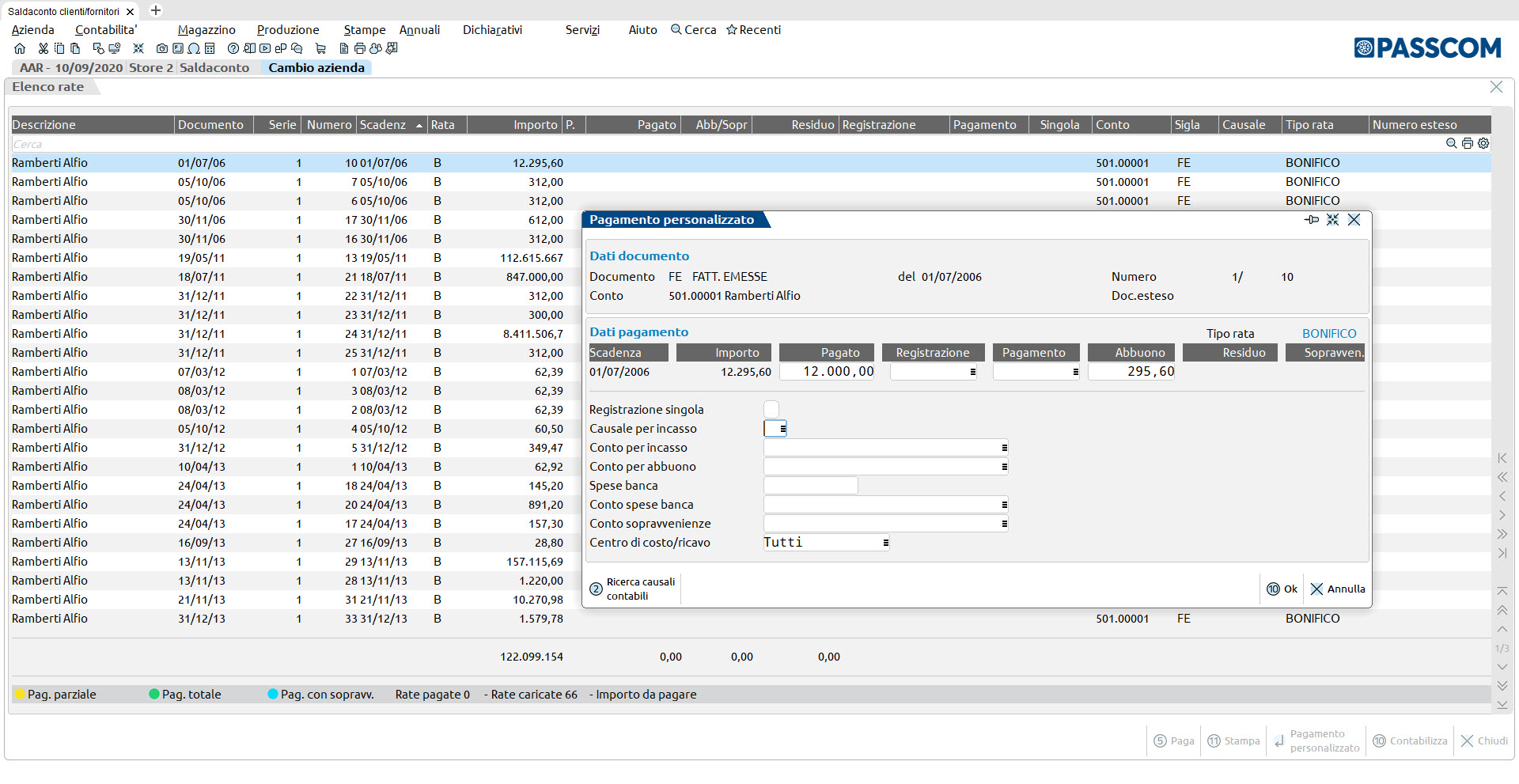
Task: Click the settings gear in search row
Action: click(x=1483, y=144)
